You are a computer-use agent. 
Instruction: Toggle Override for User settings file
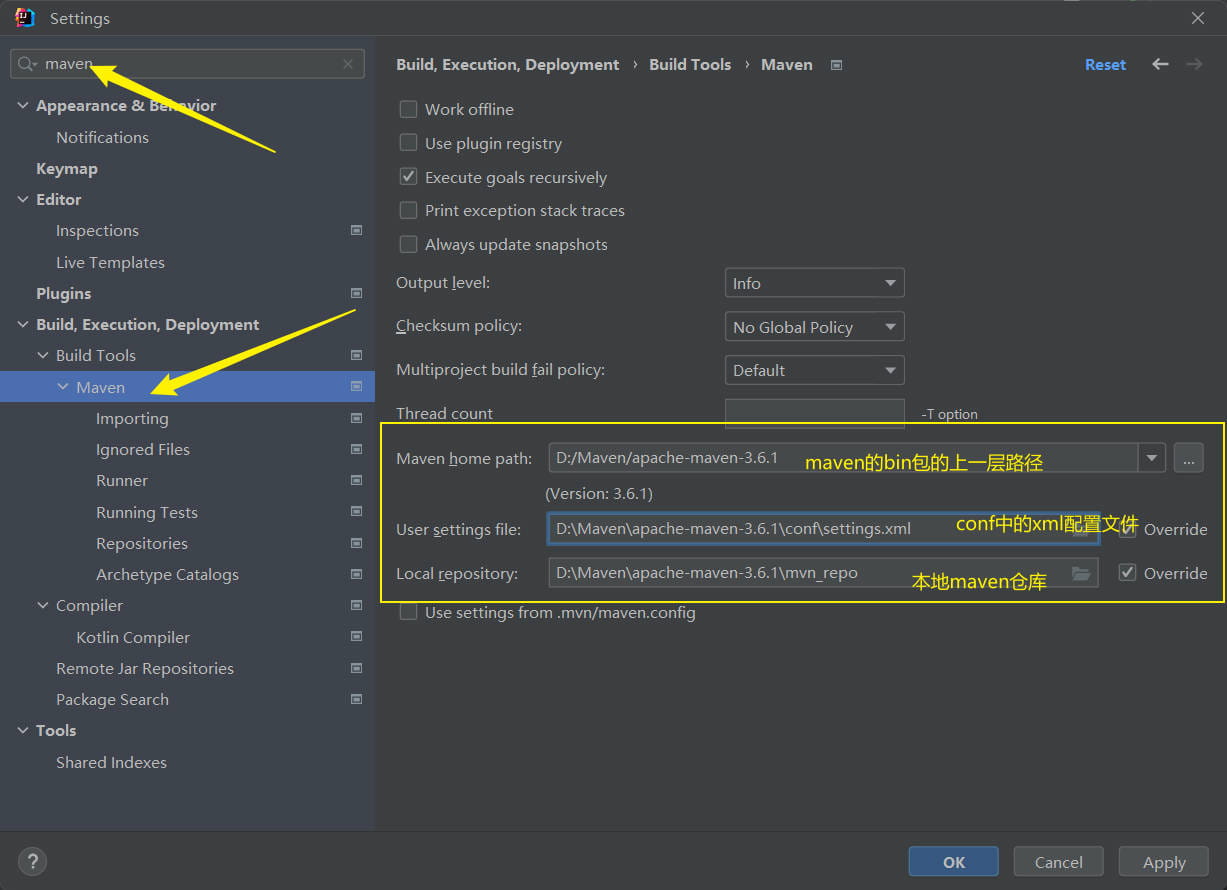(x=1127, y=529)
